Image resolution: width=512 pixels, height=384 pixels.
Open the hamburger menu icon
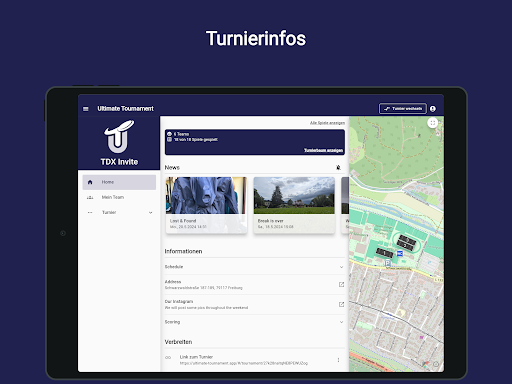click(86, 109)
